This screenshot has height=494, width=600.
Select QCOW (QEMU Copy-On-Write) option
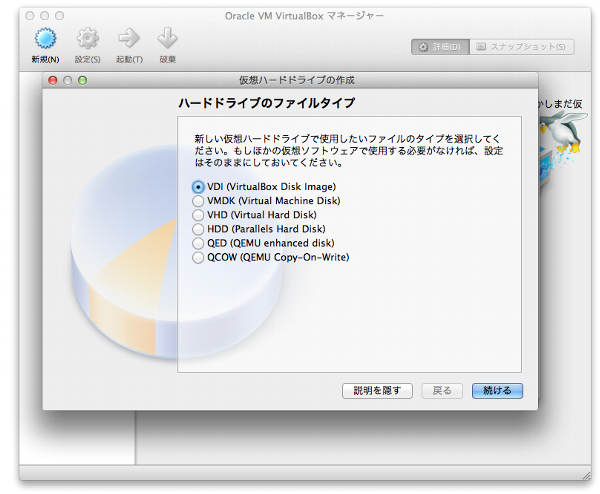coord(271,258)
